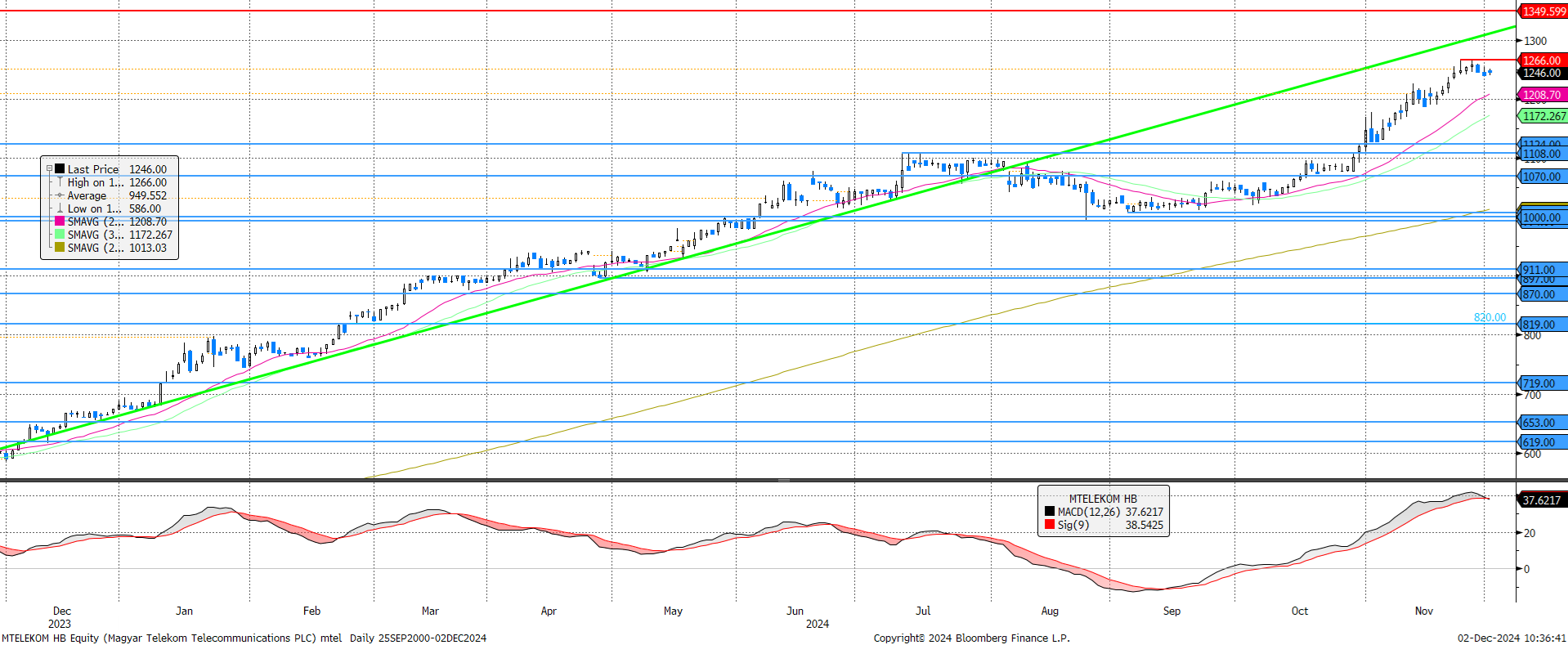Click the 'Nov' month label on time axis
This screenshot has height=645, width=1568.
tap(1424, 611)
